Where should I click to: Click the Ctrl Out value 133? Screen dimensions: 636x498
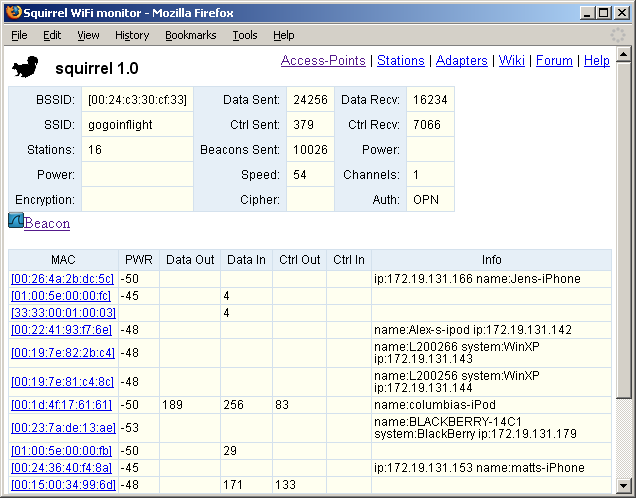coord(285,485)
